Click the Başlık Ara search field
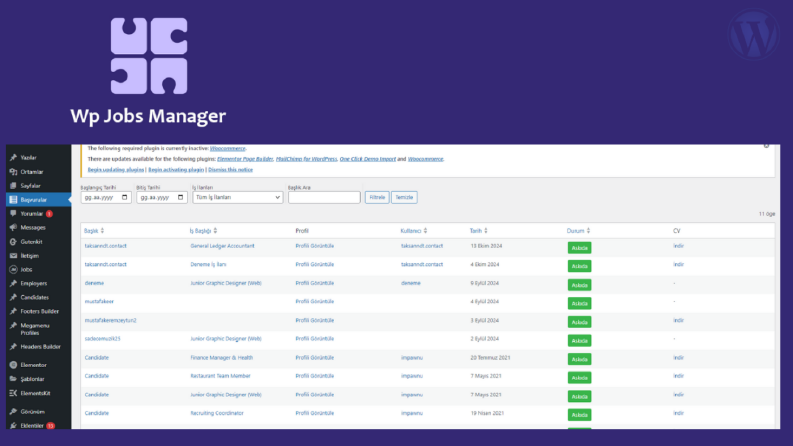 pos(324,197)
